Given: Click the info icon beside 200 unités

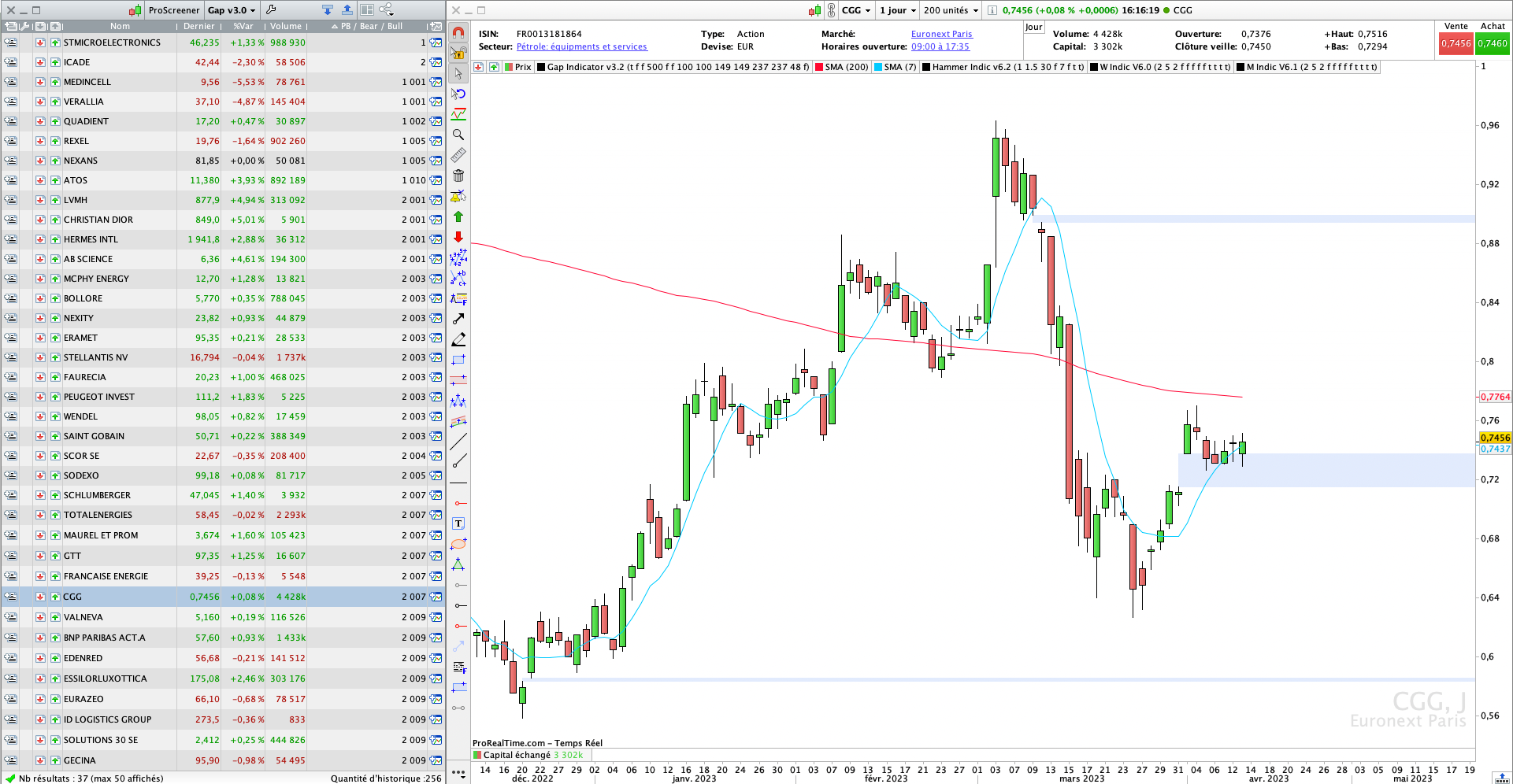Looking at the screenshot, I should (992, 10).
